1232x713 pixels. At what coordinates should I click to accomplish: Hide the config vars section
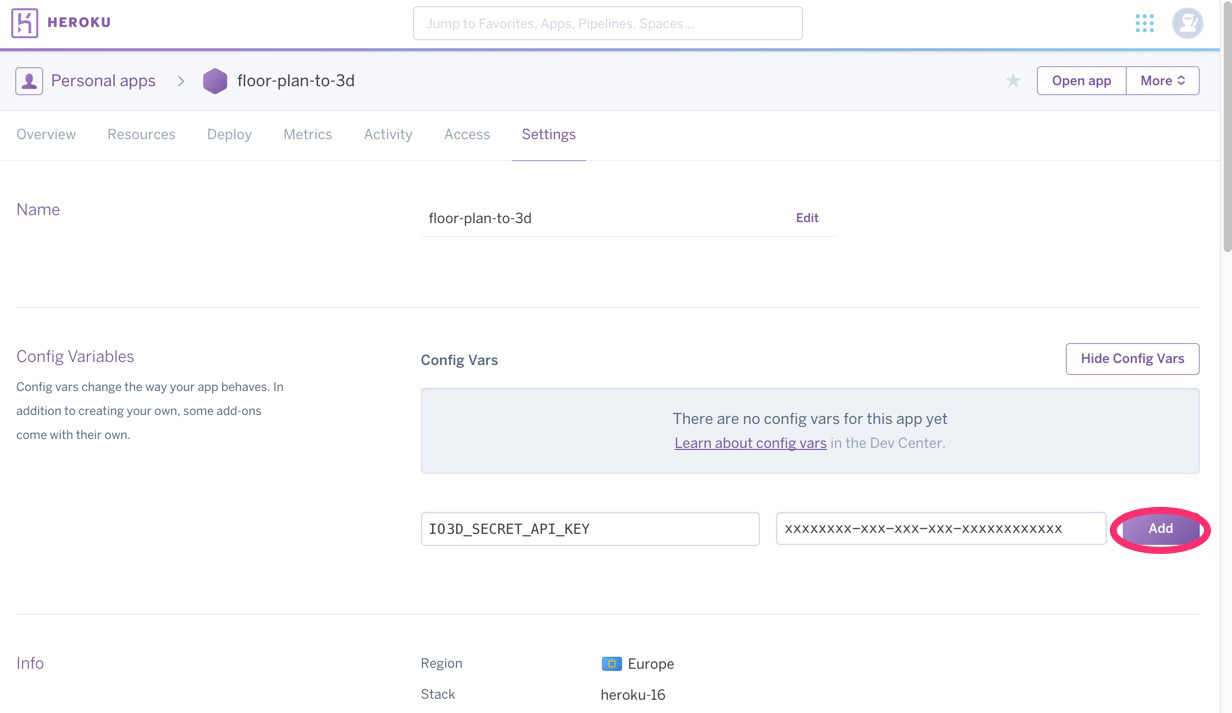coord(1132,359)
